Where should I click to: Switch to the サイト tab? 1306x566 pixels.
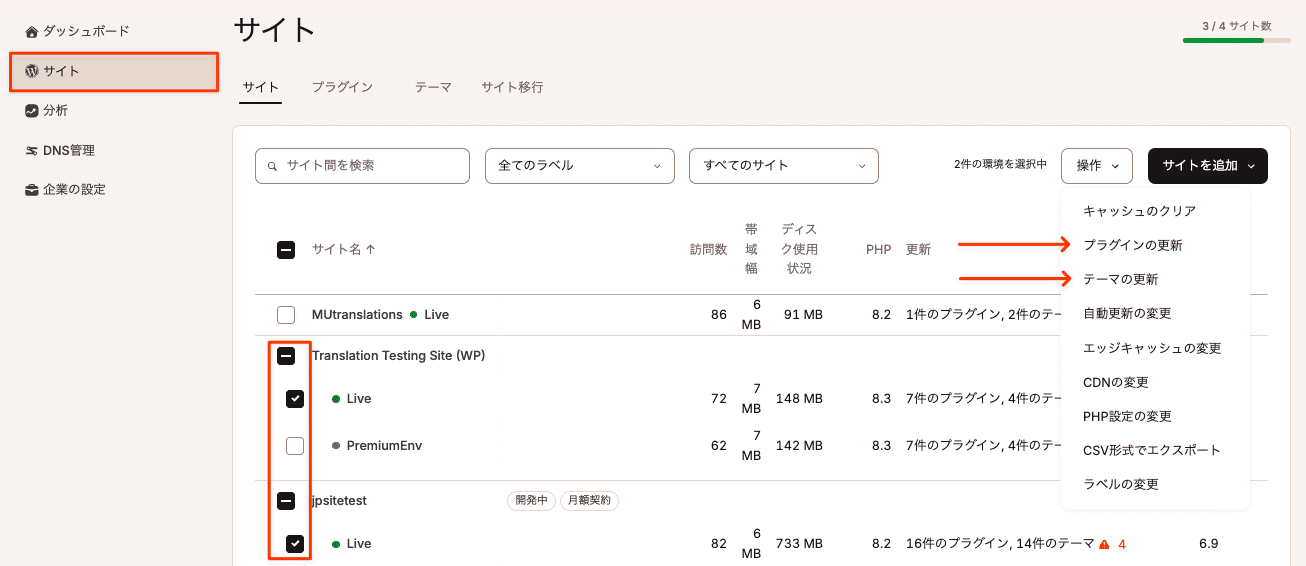tap(261, 87)
